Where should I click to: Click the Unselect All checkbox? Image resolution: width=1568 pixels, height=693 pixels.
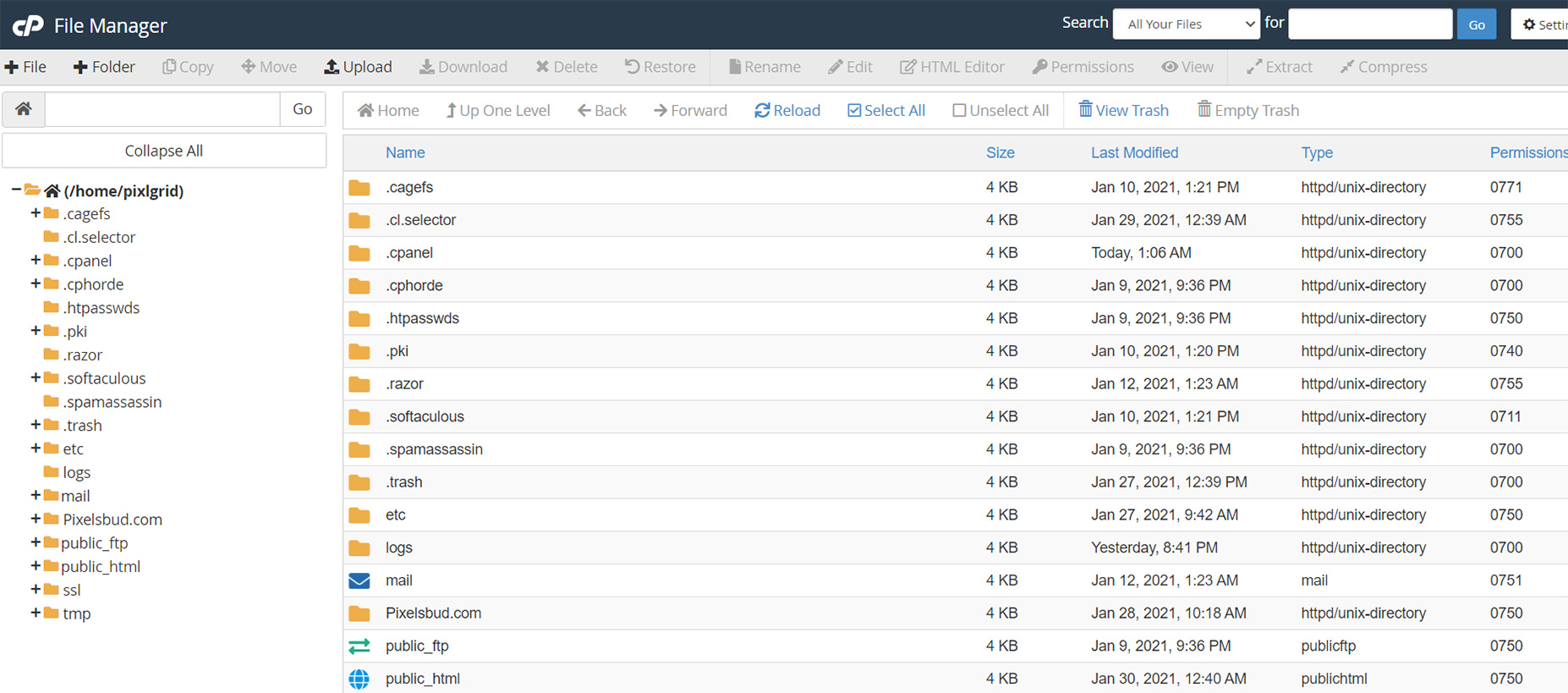point(959,111)
